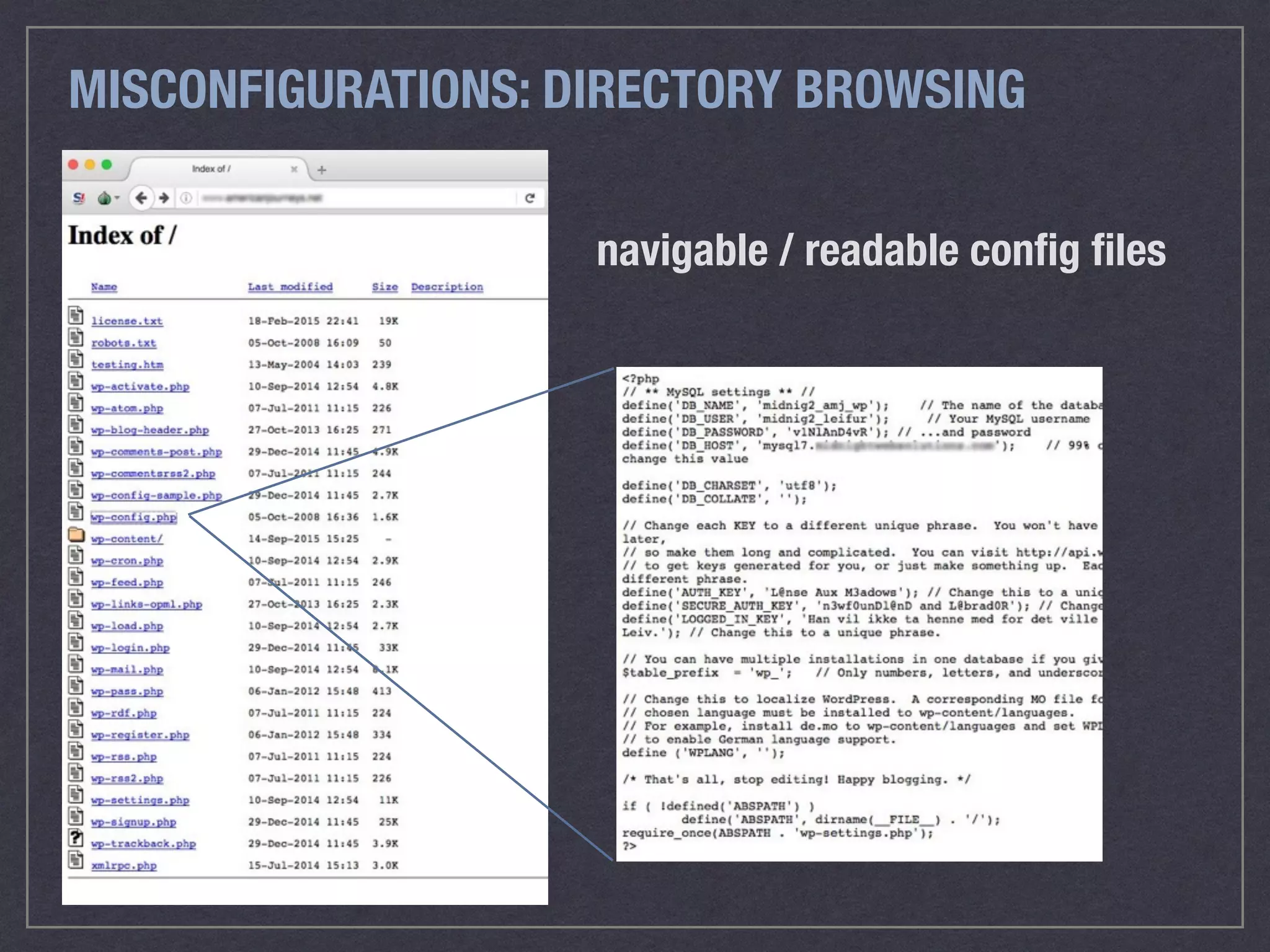Screen dimensions: 1270x952
Task: Click the red macOS window close button
Action: 73,164
